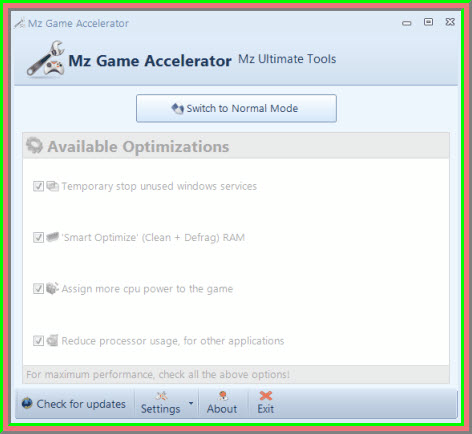Image resolution: width=472 pixels, height=434 pixels.
Task: Click the windows services icon
Action: tap(52, 186)
